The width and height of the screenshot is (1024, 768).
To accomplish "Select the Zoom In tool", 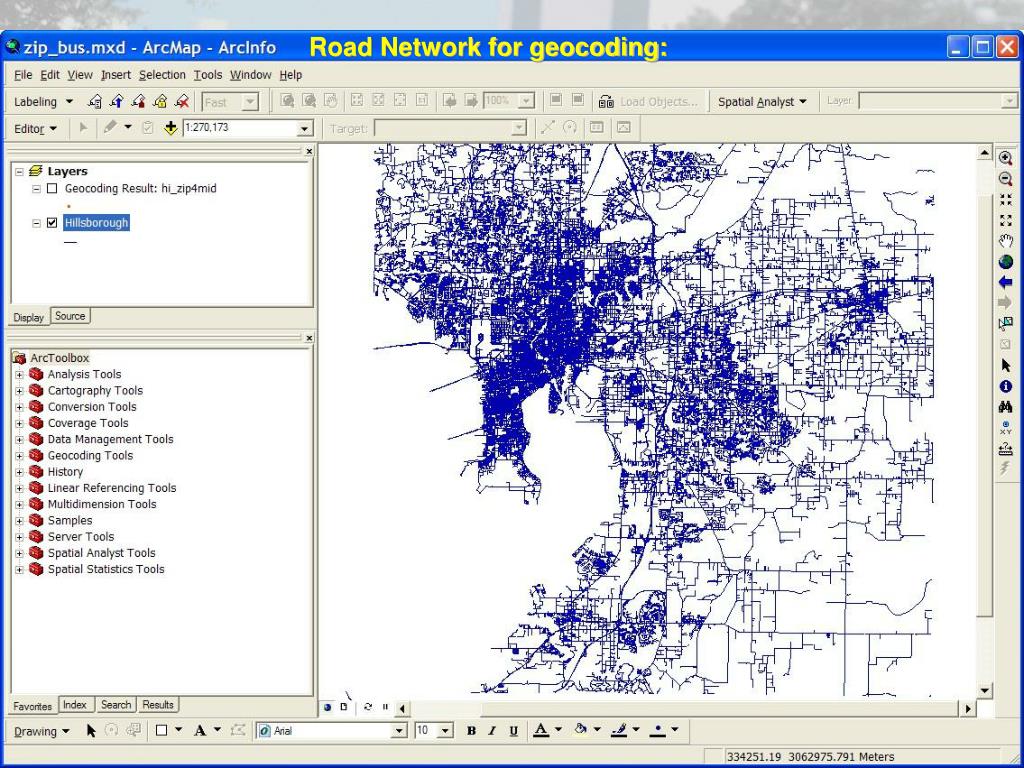I will pos(1006,158).
